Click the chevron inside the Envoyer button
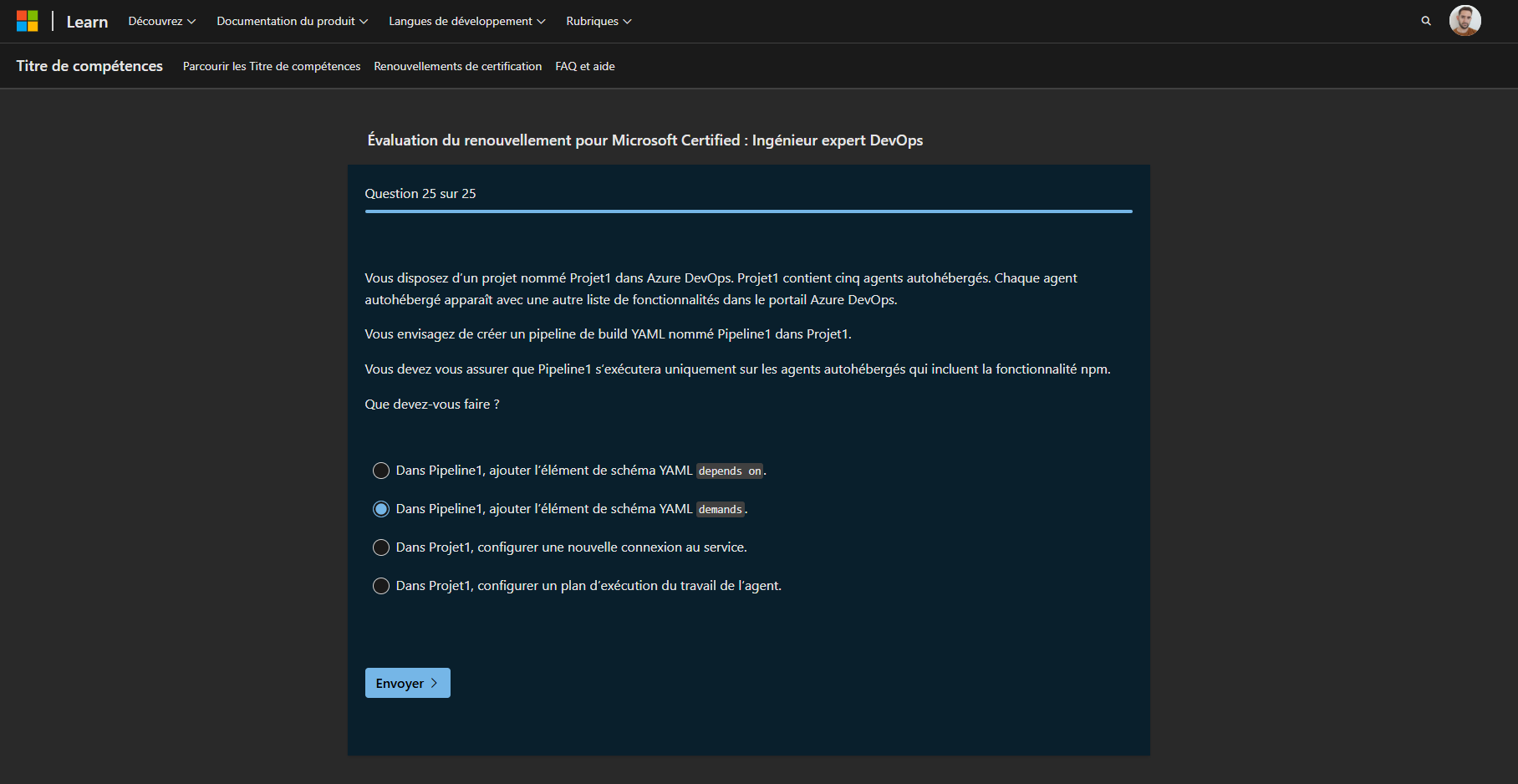The image size is (1518, 784). pyautogui.click(x=435, y=683)
